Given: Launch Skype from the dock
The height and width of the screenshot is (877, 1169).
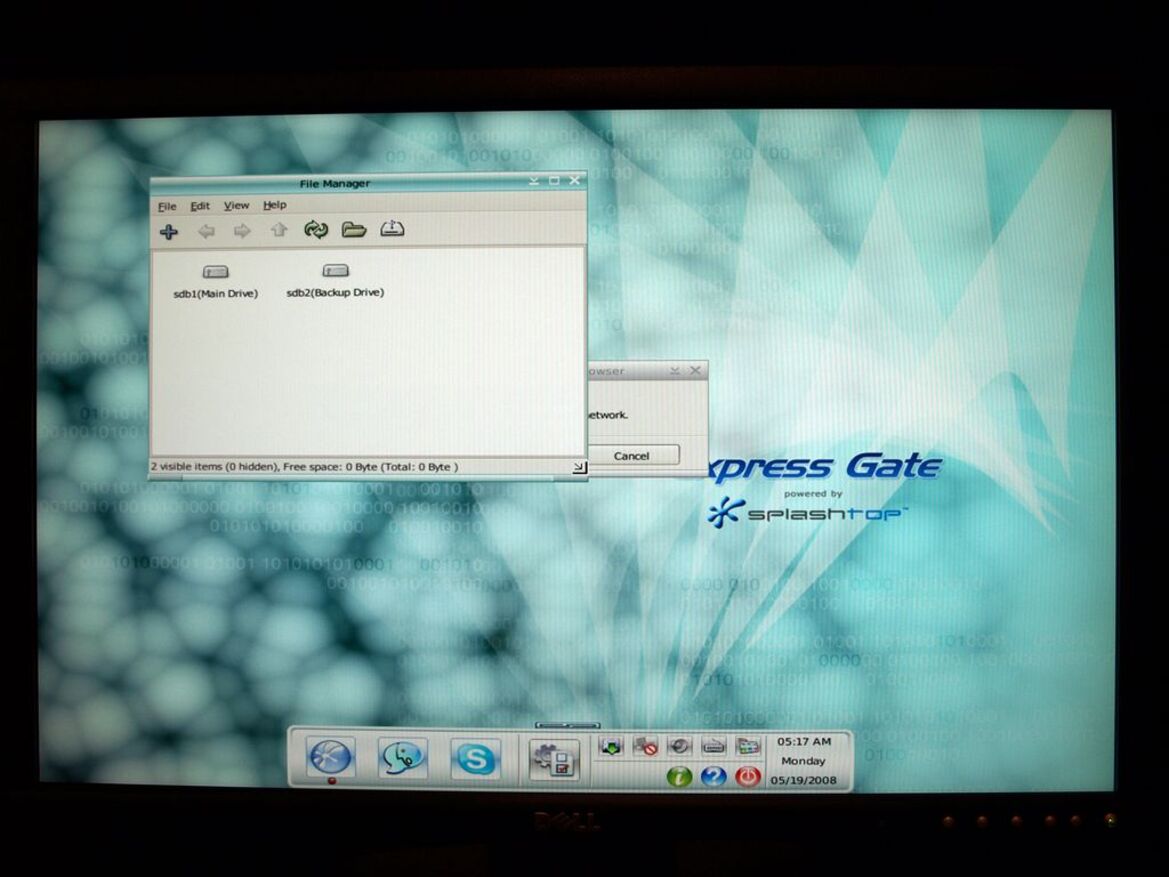Looking at the screenshot, I should 475,759.
